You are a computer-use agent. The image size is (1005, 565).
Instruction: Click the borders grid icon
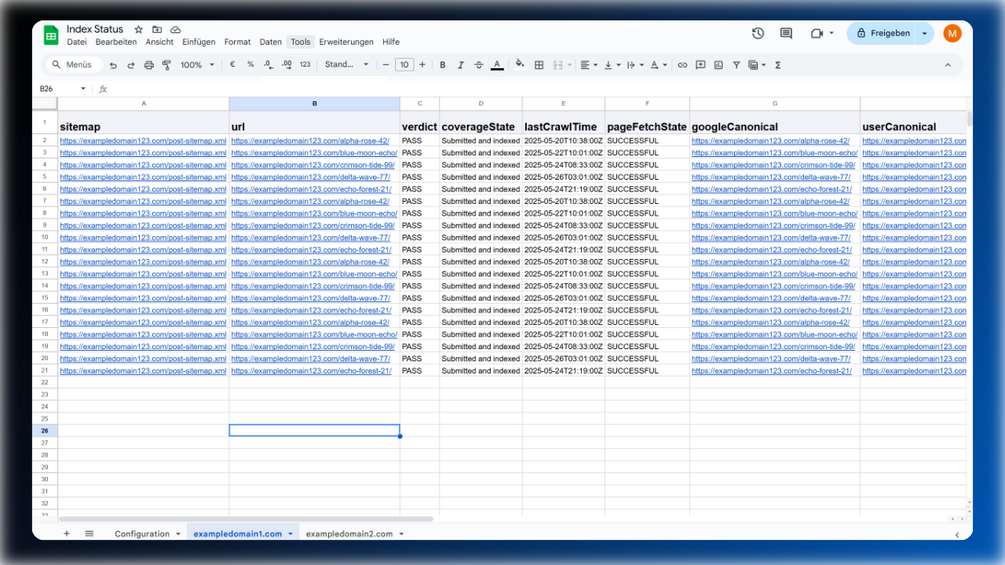(539, 65)
